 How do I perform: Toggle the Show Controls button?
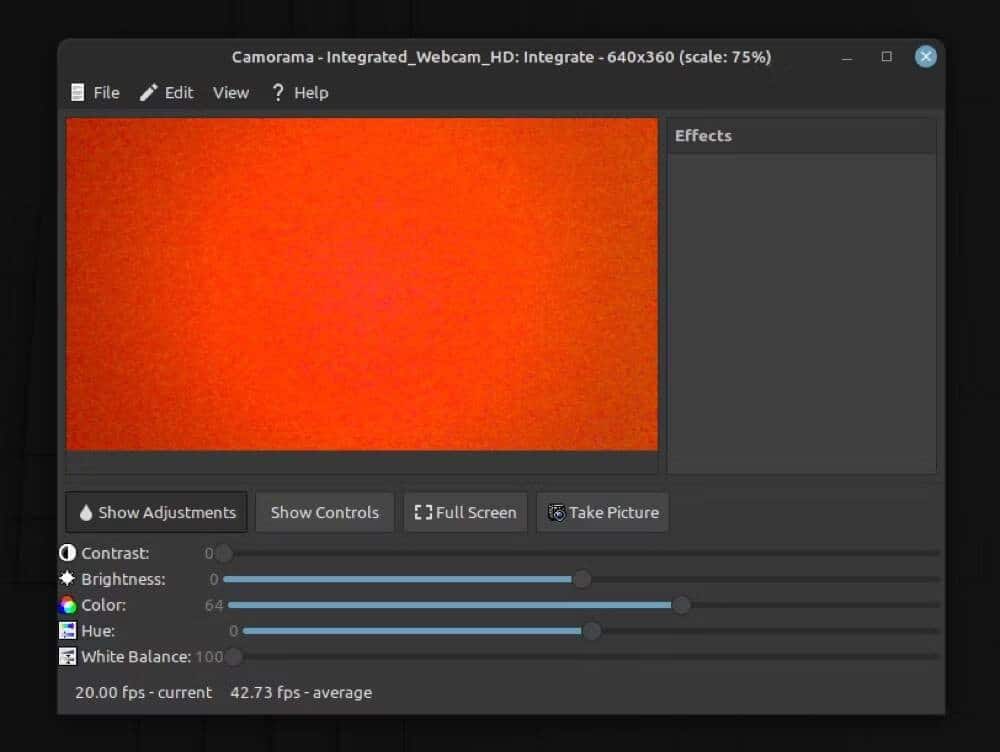pyautogui.click(x=325, y=512)
